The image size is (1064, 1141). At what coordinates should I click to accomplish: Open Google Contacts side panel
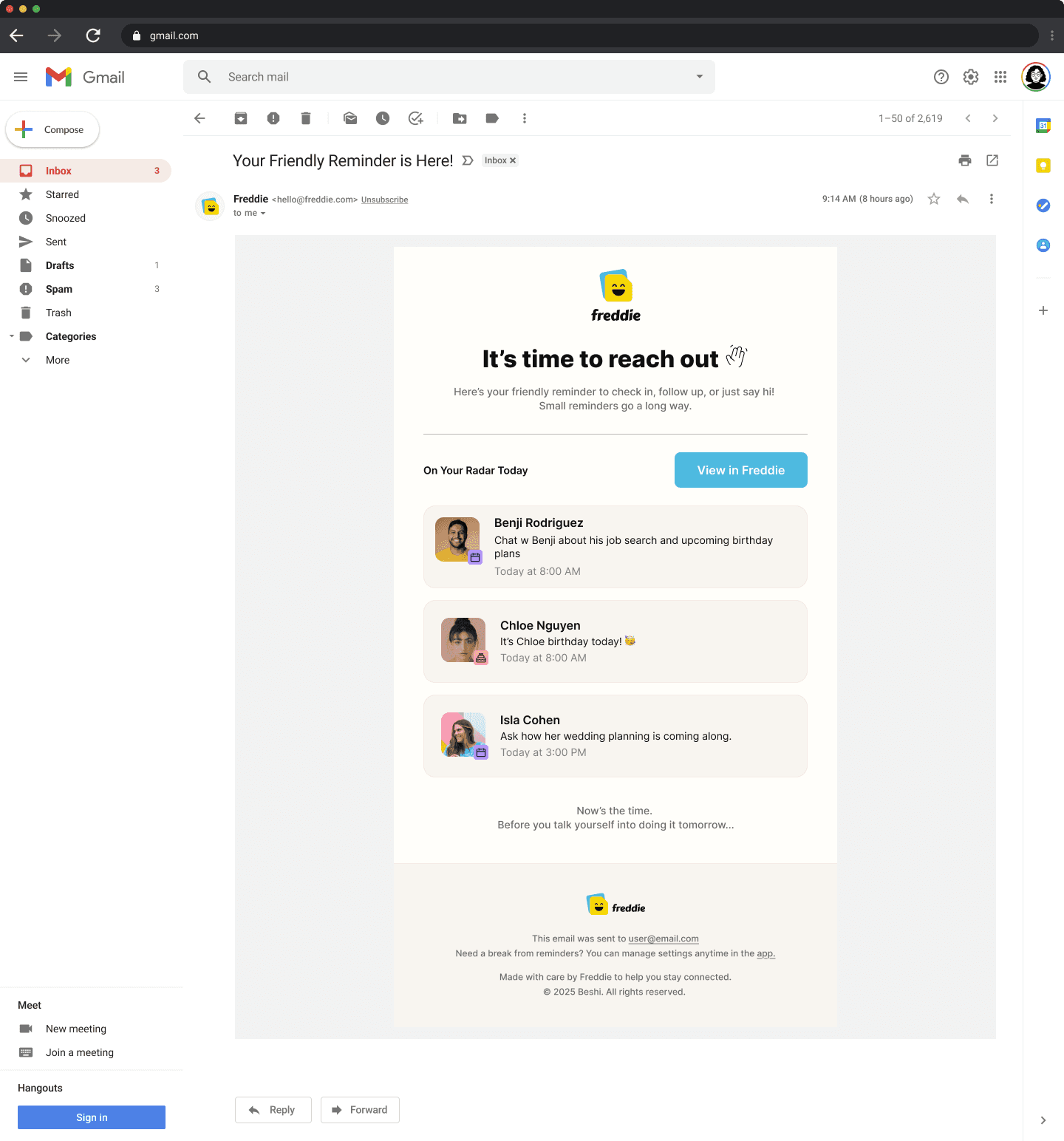click(x=1043, y=245)
